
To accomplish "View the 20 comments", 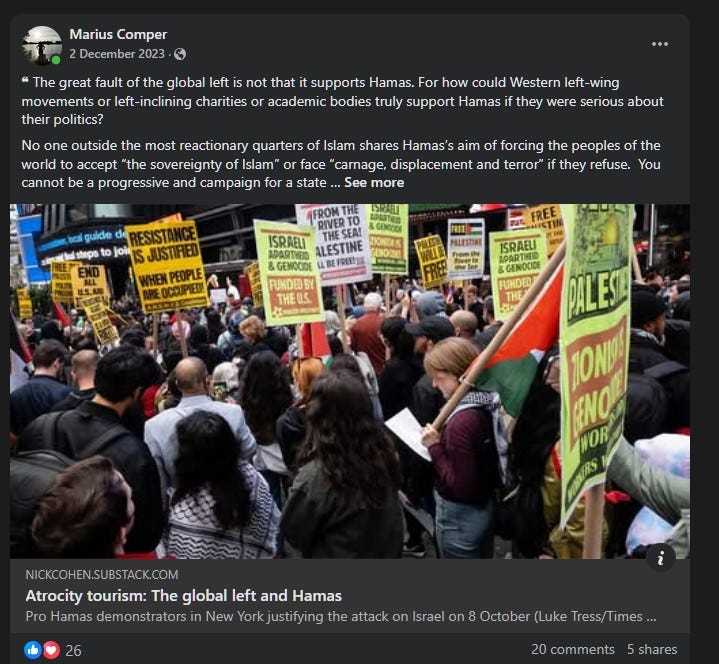I will pyautogui.click(x=573, y=649).
